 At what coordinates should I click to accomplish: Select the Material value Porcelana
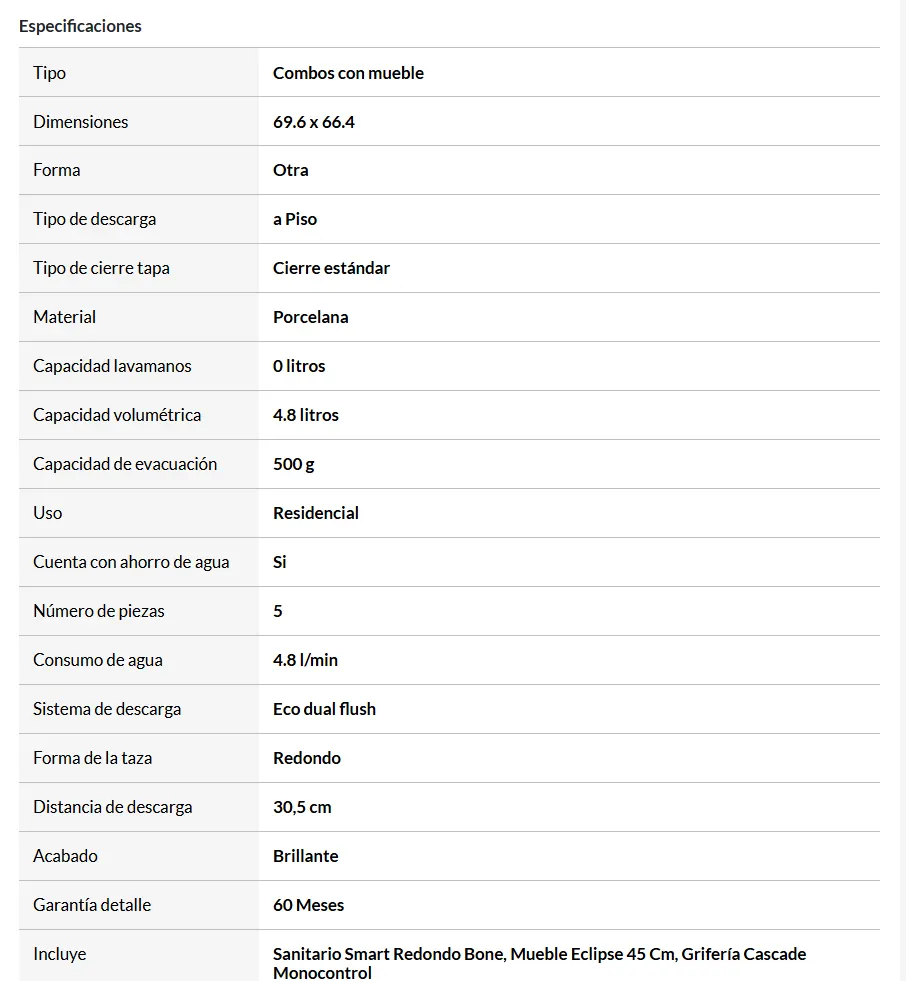[x=310, y=317]
